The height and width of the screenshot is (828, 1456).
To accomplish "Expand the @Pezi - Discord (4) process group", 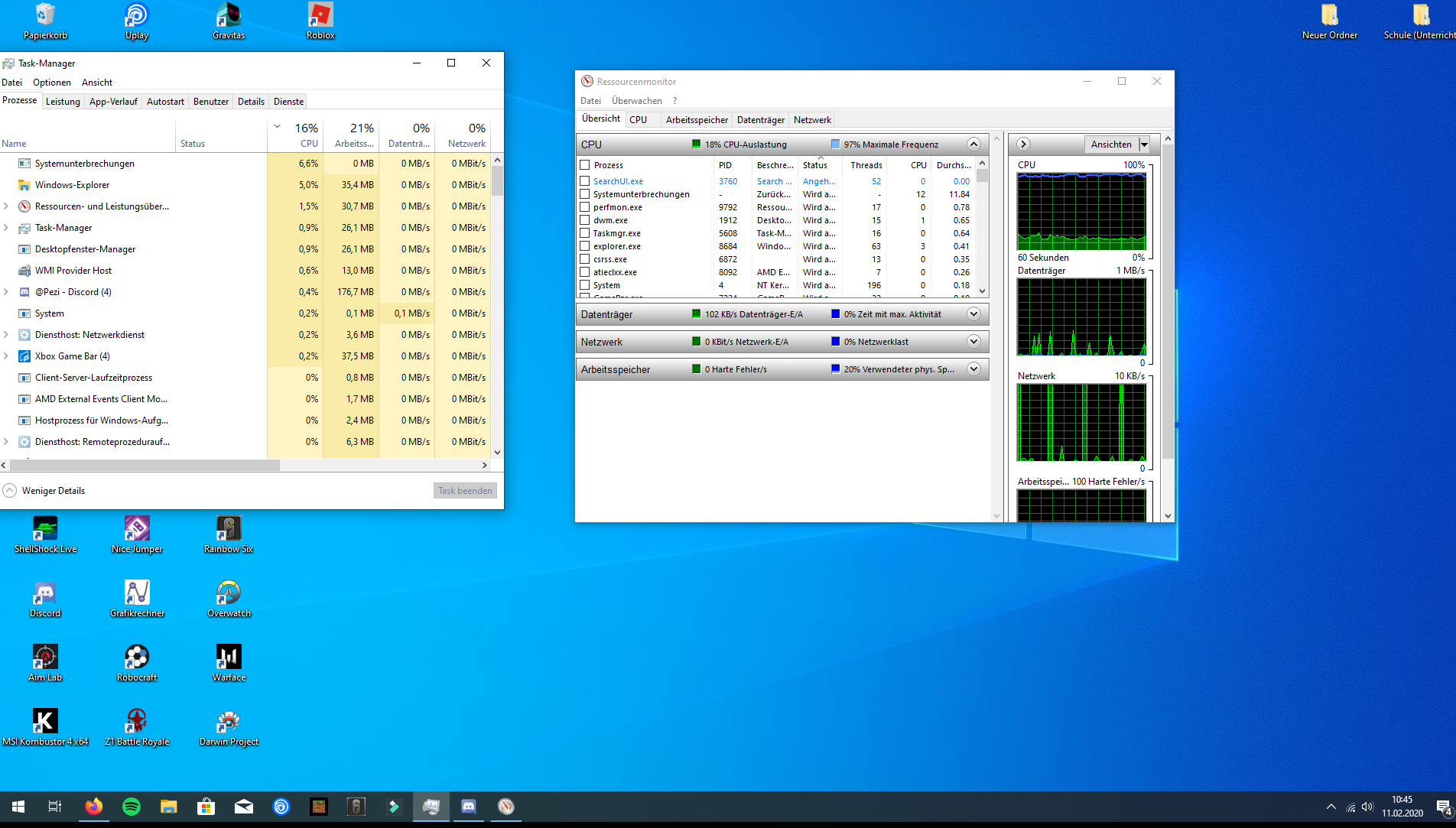I will [x=6, y=292].
